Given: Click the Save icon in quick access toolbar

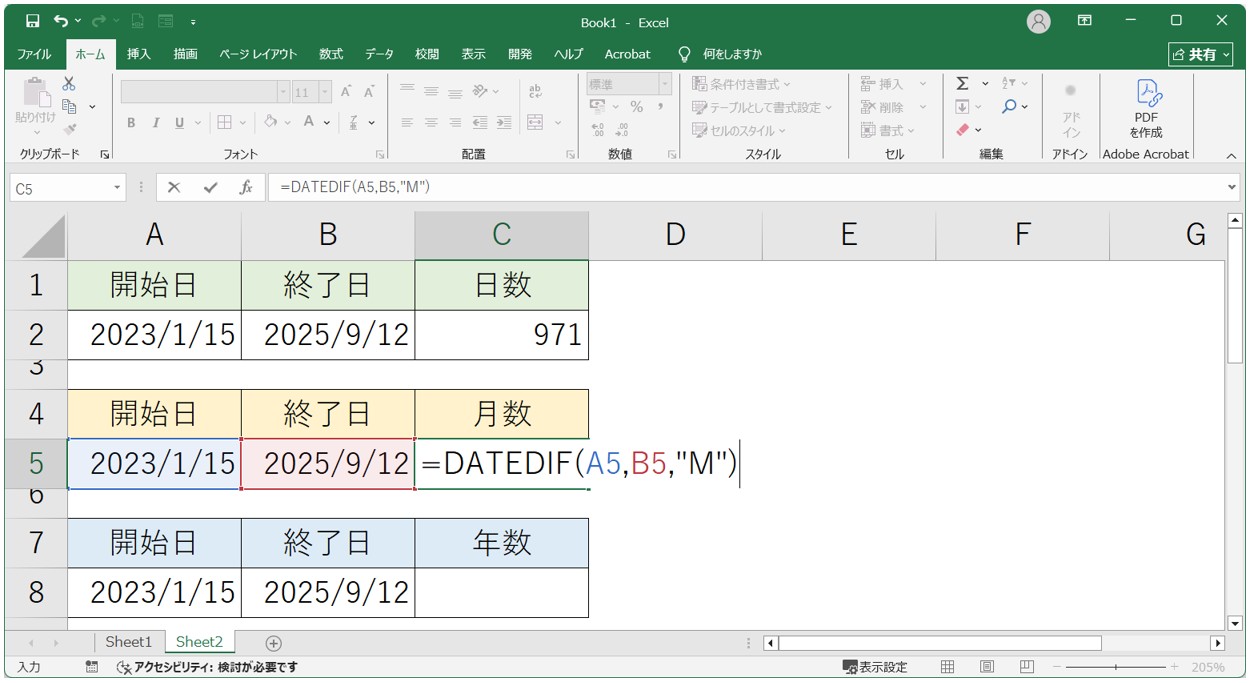Looking at the screenshot, I should tap(32, 21).
